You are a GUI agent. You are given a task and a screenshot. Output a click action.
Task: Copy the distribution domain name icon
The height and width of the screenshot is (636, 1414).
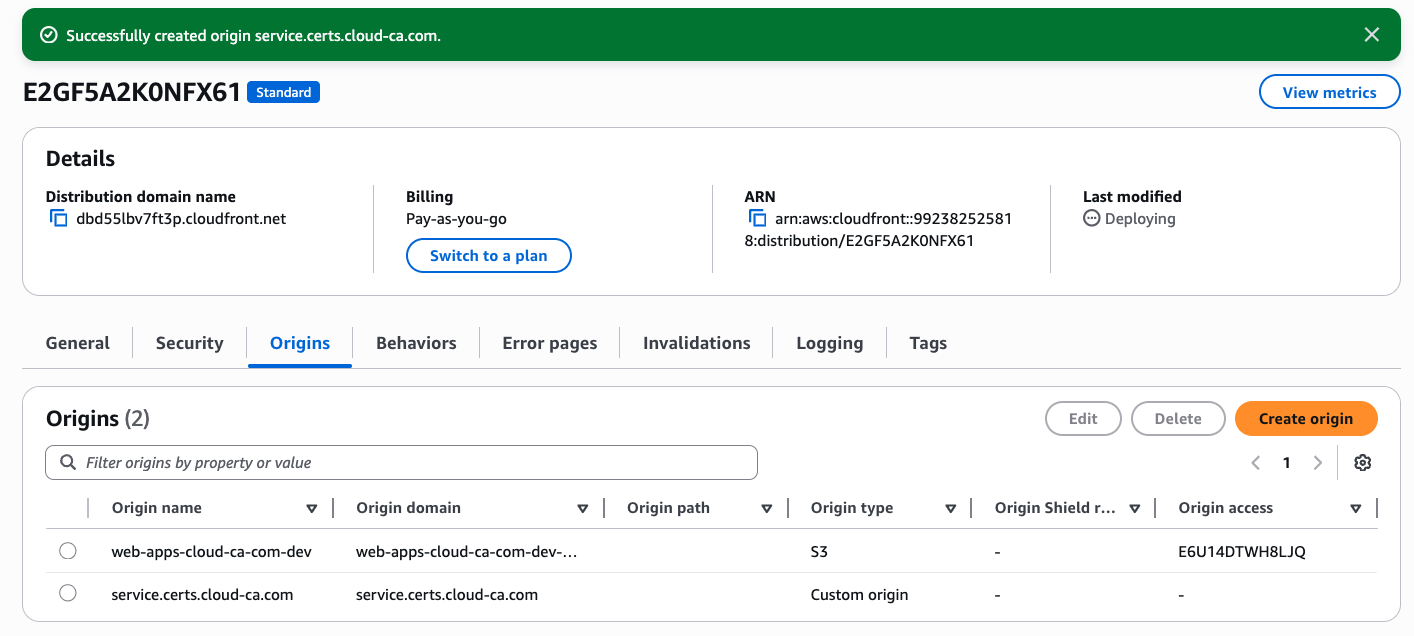58,219
